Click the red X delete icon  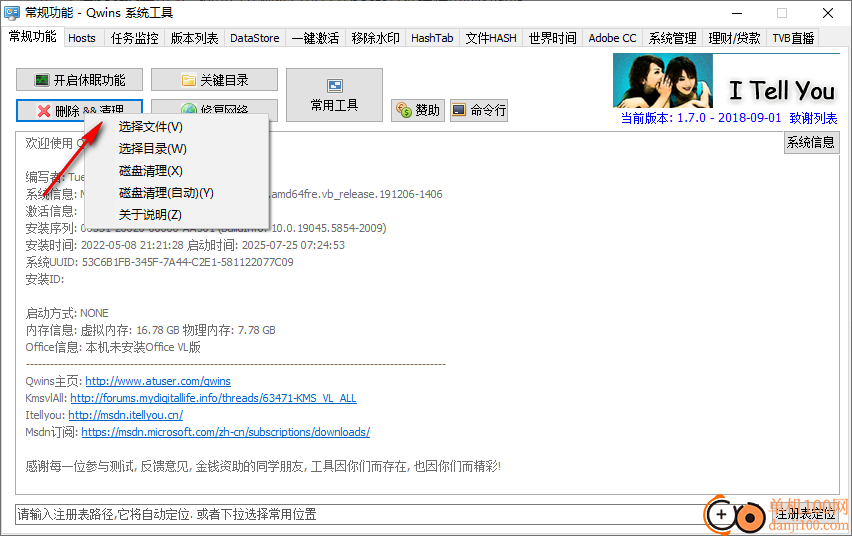(x=44, y=111)
